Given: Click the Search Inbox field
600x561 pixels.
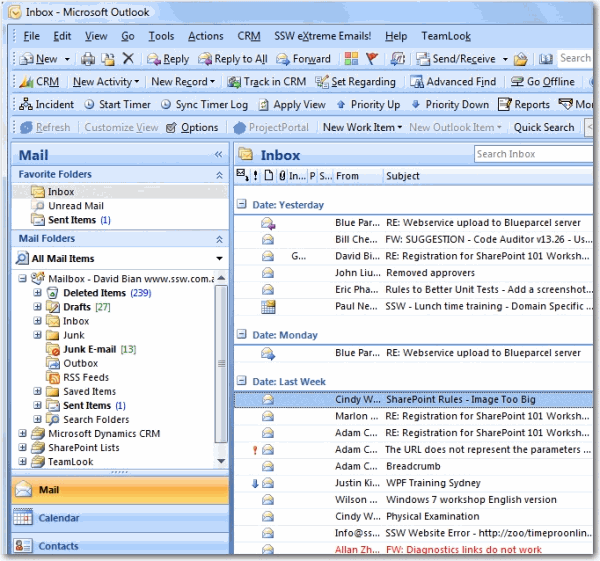Looking at the screenshot, I should click(x=530, y=154).
